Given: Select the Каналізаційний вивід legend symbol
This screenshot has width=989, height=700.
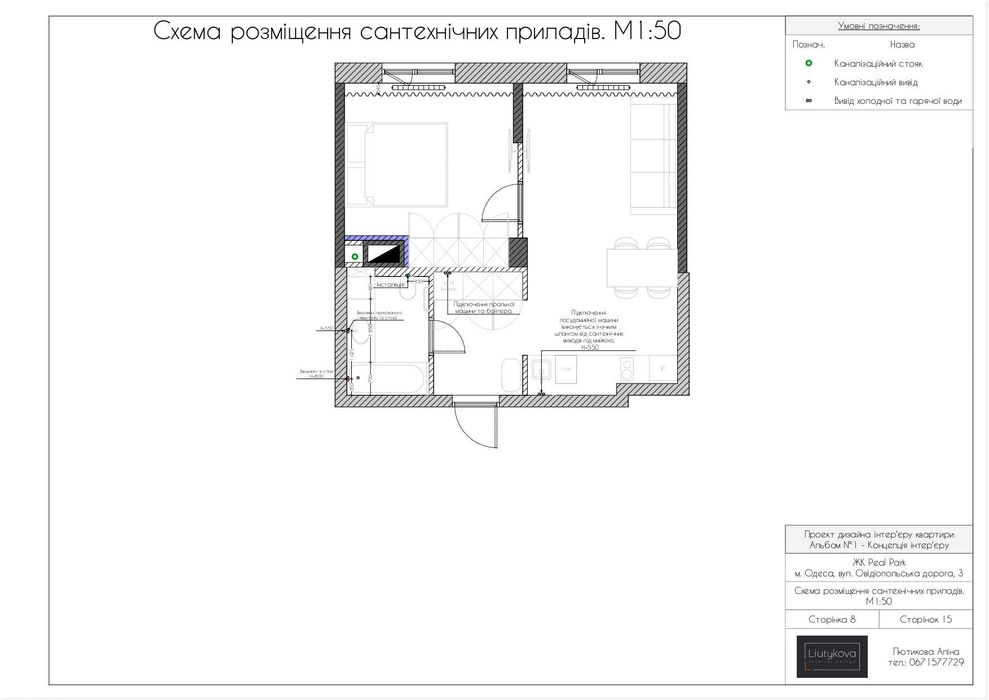Looking at the screenshot, I should [x=809, y=82].
